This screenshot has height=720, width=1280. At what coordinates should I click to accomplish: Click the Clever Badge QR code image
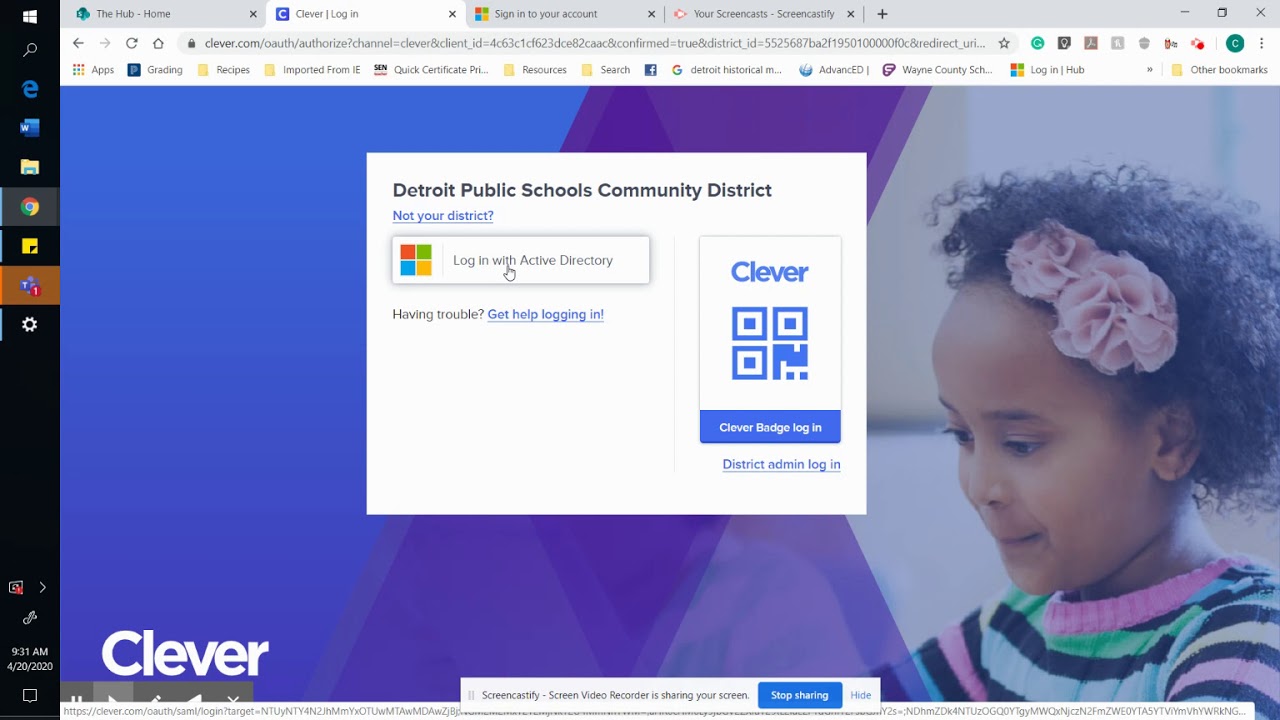(770, 344)
